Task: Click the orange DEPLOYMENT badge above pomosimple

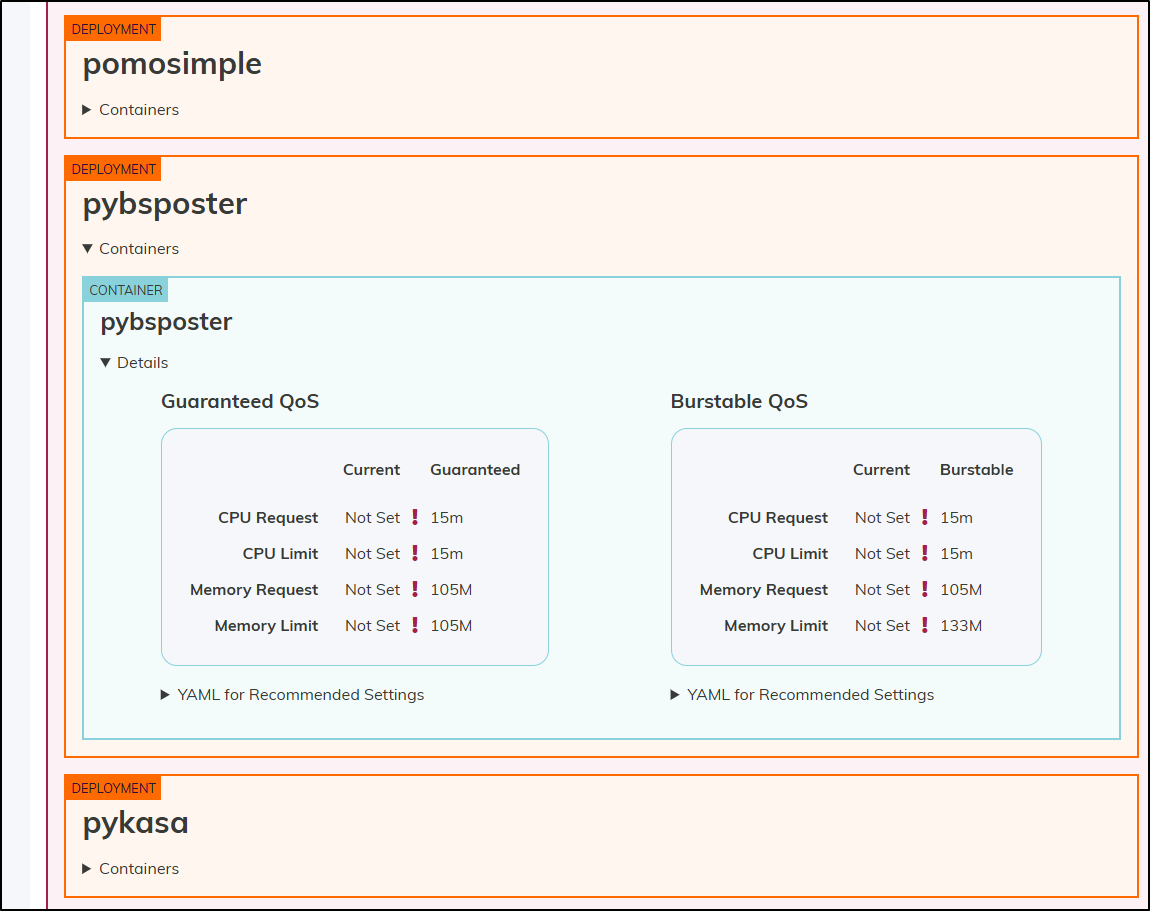Action: [x=113, y=29]
